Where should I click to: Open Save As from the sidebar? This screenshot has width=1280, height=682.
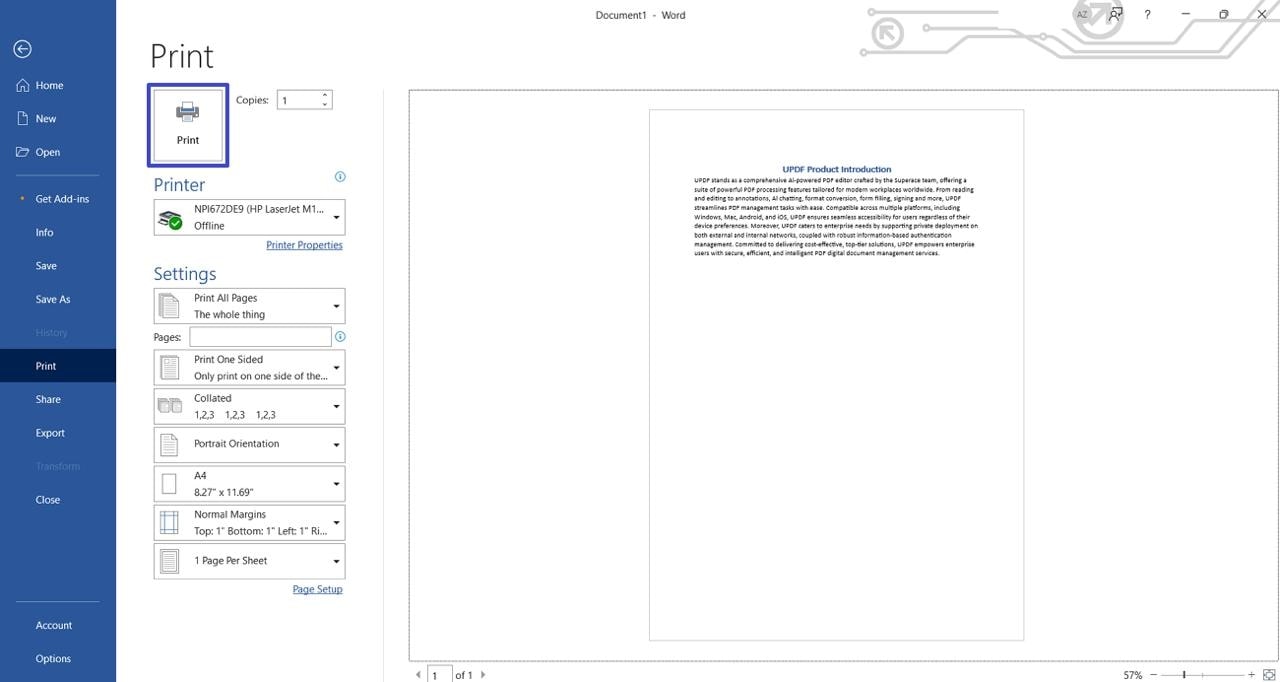coord(53,299)
